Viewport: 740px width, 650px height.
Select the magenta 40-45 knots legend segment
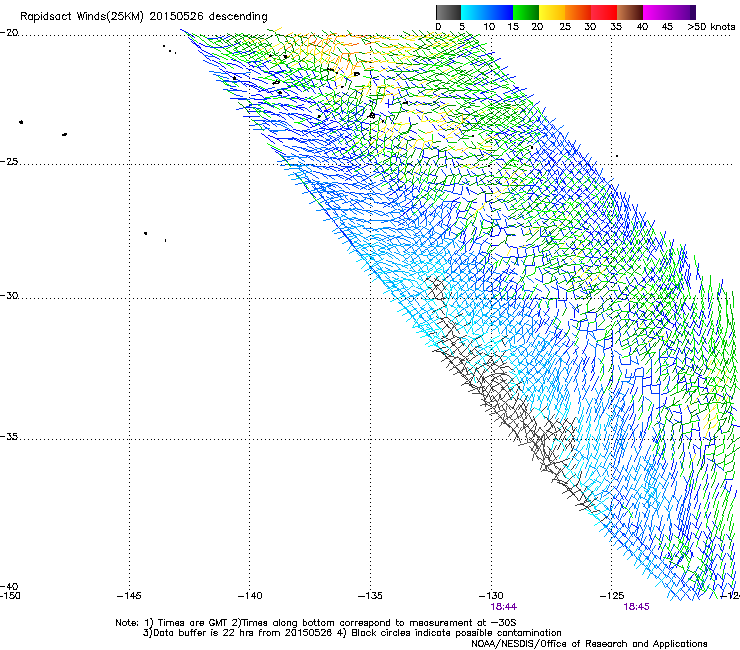(656, 12)
